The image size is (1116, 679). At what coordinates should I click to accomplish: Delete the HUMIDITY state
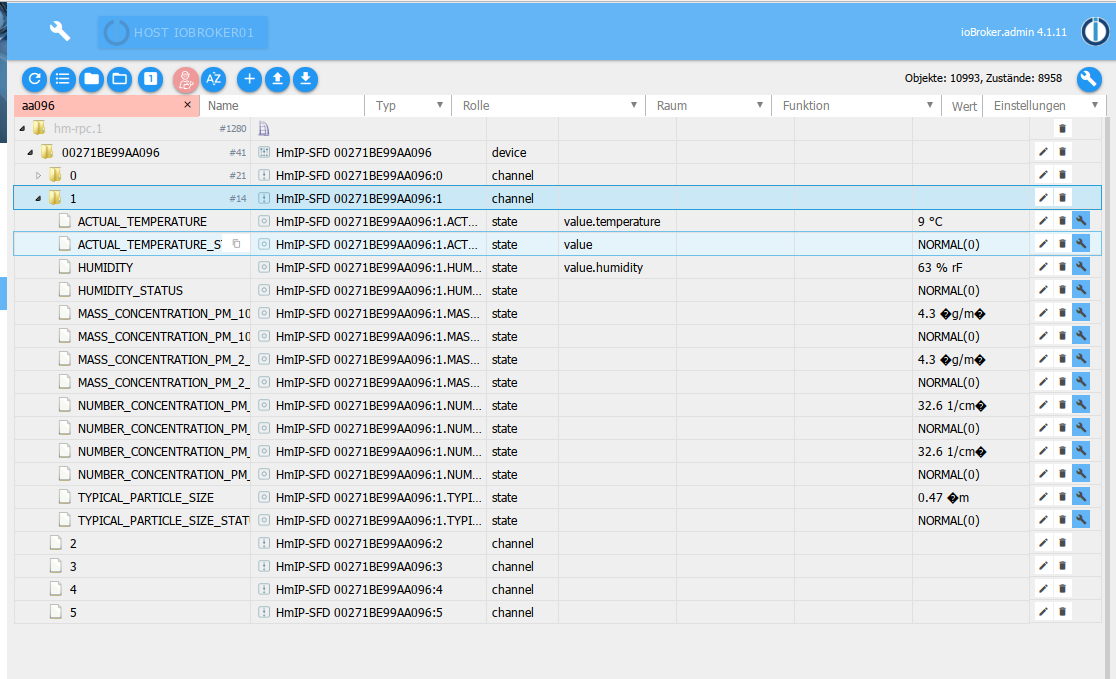pyautogui.click(x=1062, y=266)
